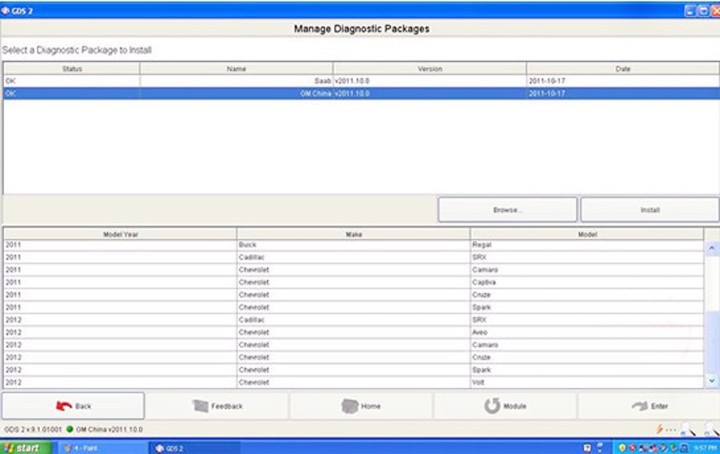720x454 pixels.
Task: Click the Saab version v2011.10.0 cell
Action: coord(430,81)
